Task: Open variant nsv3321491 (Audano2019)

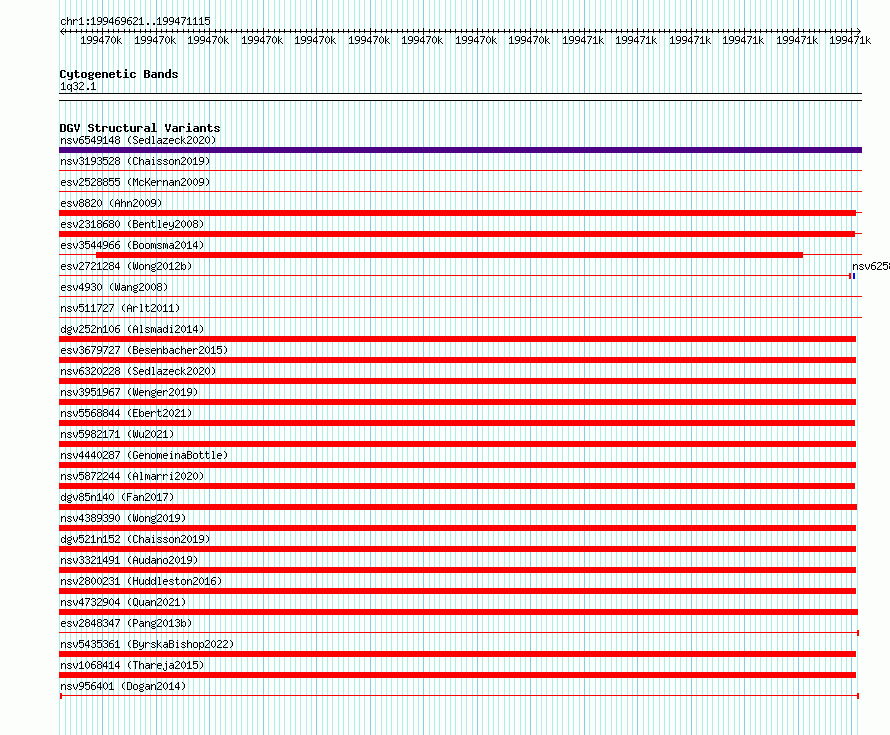Action: click(x=129, y=560)
